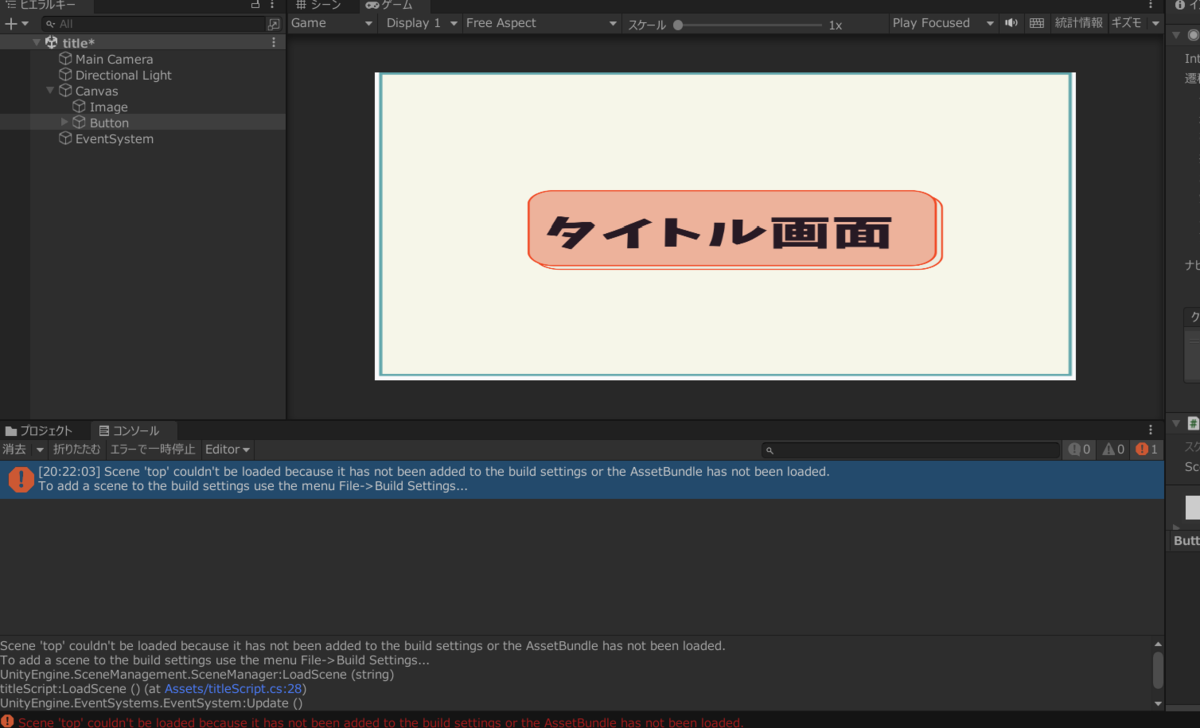Toggle the 折りたたむ collapse button
This screenshot has width=1200, height=728.
[77, 449]
